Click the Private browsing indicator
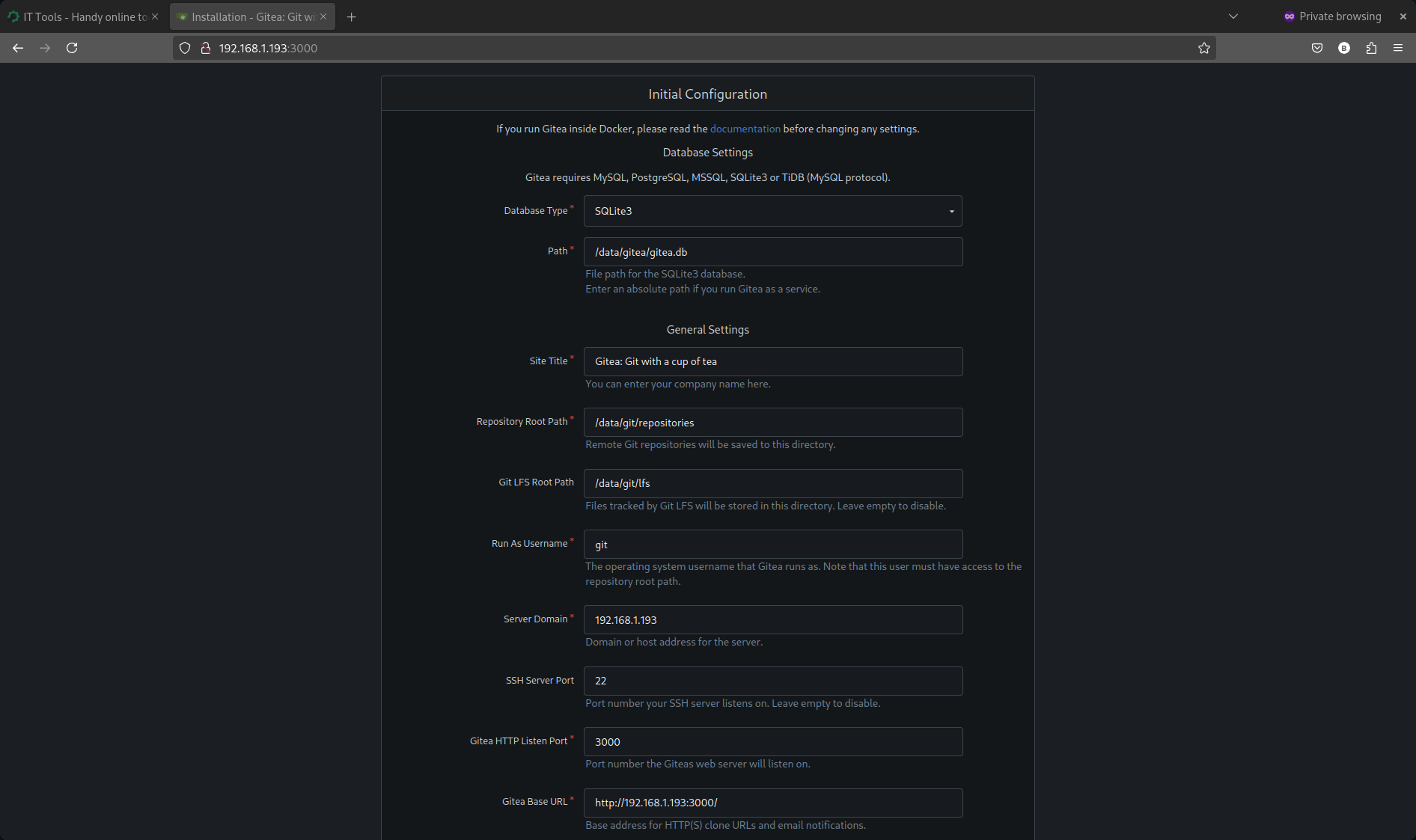 point(1332,16)
